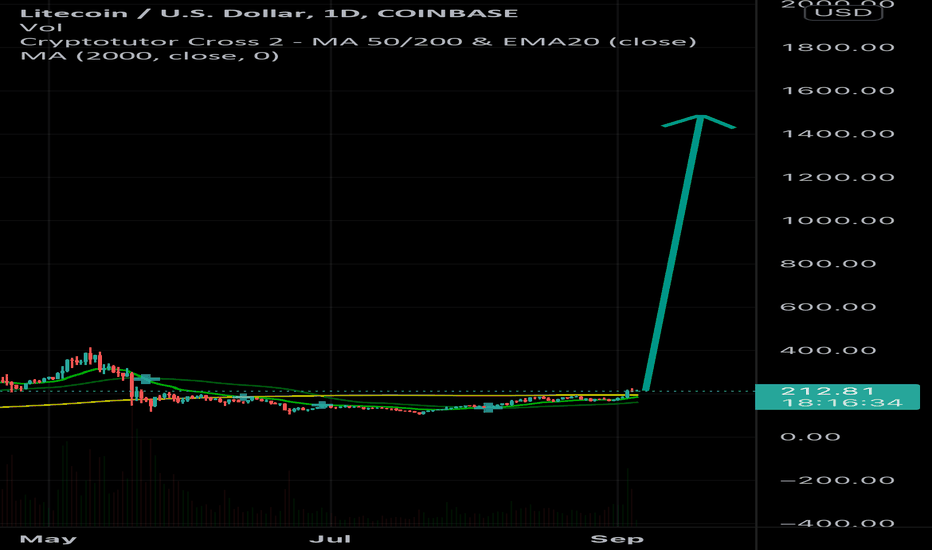Open the USD currency selector
The image size is (932, 550).
pyautogui.click(x=843, y=12)
